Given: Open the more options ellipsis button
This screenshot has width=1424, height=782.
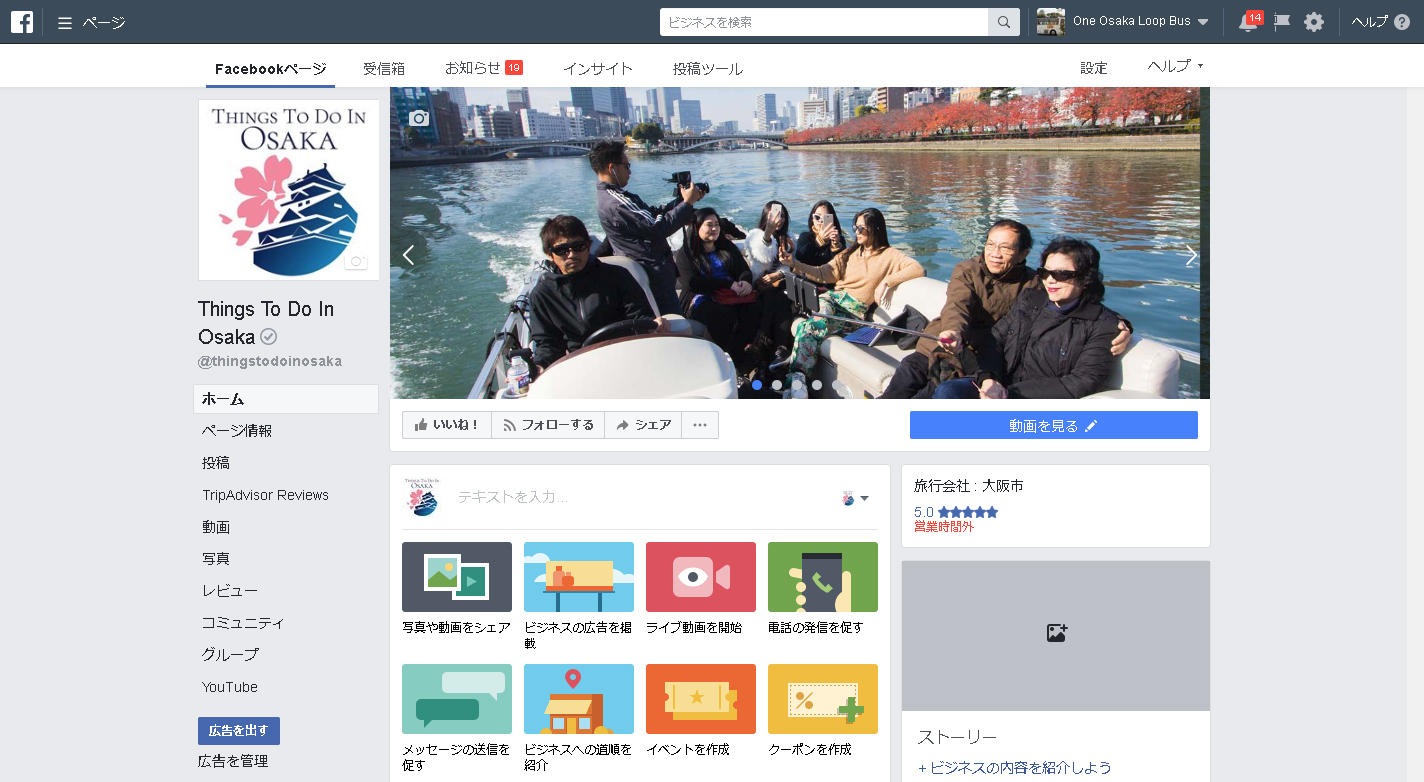Looking at the screenshot, I should pyautogui.click(x=700, y=425).
